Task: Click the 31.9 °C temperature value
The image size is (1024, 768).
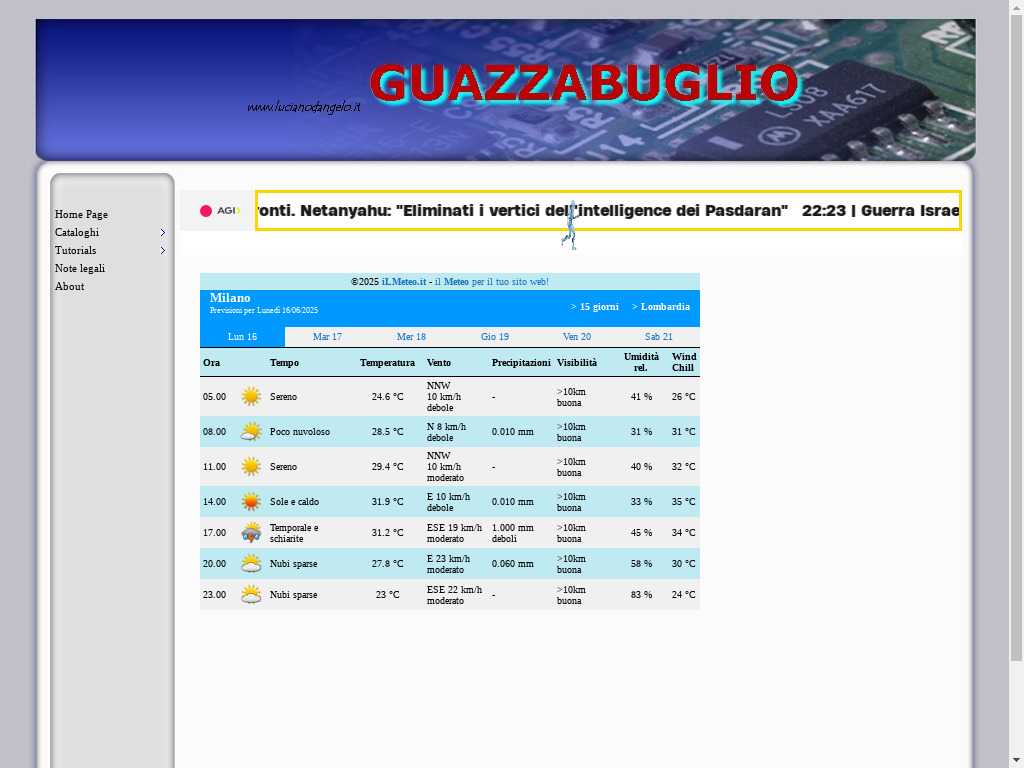Action: [x=387, y=502]
